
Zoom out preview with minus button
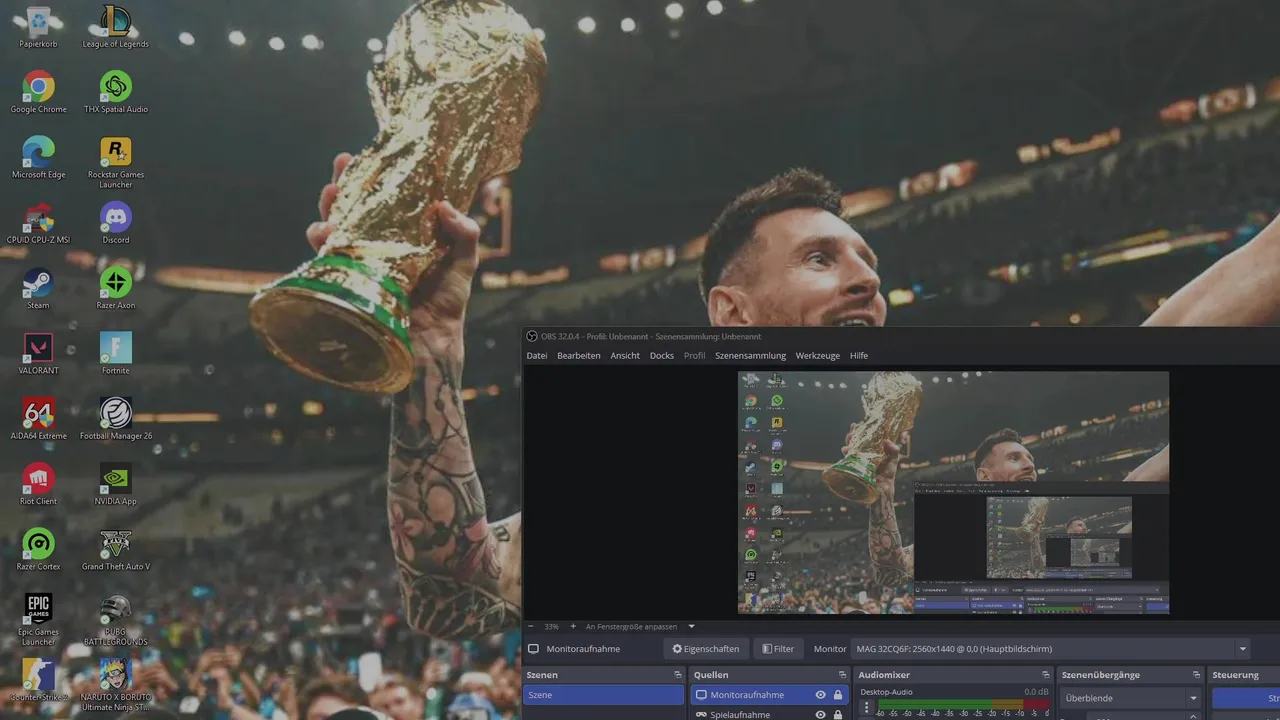531,627
